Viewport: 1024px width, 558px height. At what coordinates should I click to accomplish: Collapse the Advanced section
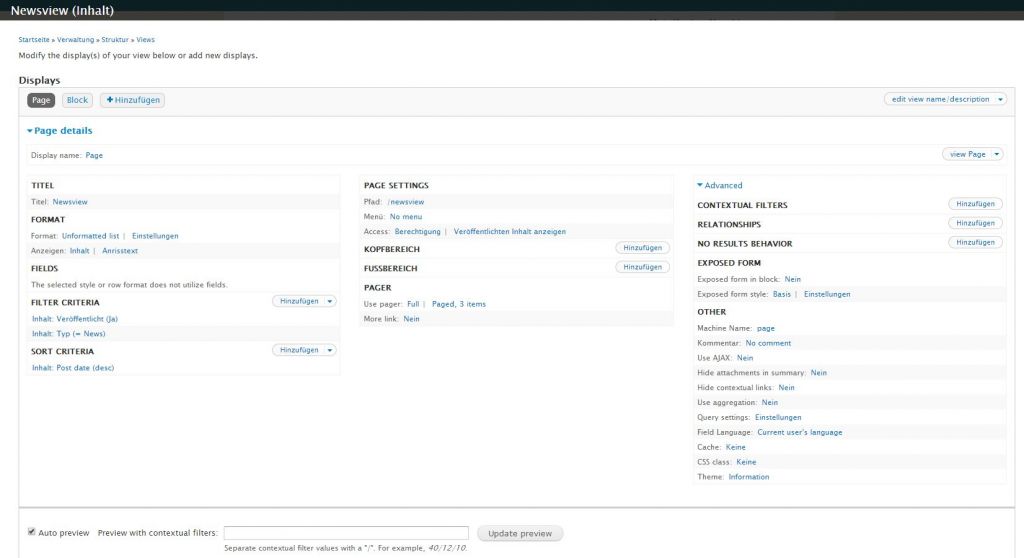[x=720, y=185]
